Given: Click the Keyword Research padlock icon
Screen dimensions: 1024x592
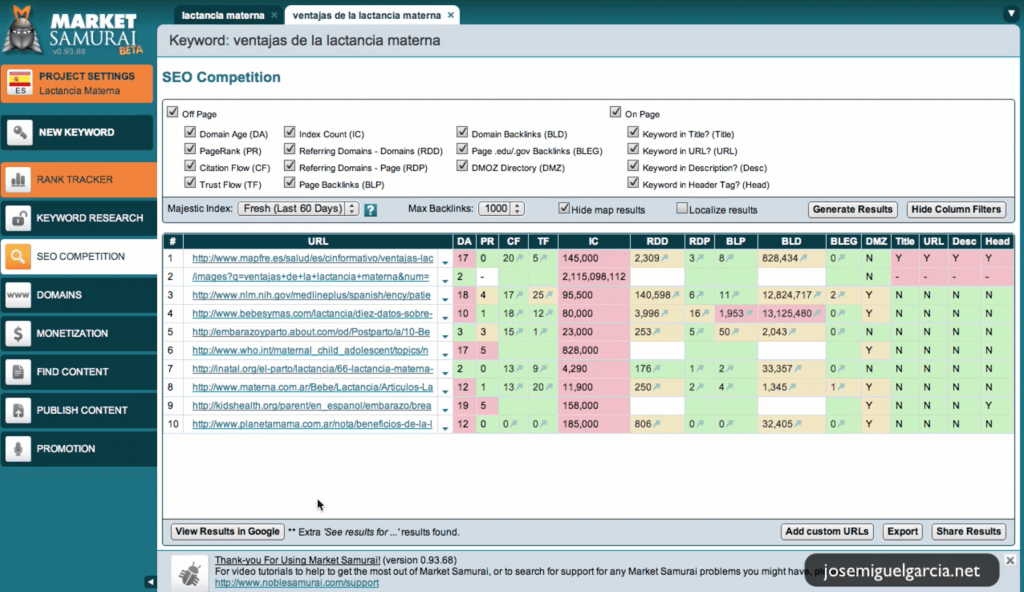Looking at the screenshot, I should tap(18, 218).
